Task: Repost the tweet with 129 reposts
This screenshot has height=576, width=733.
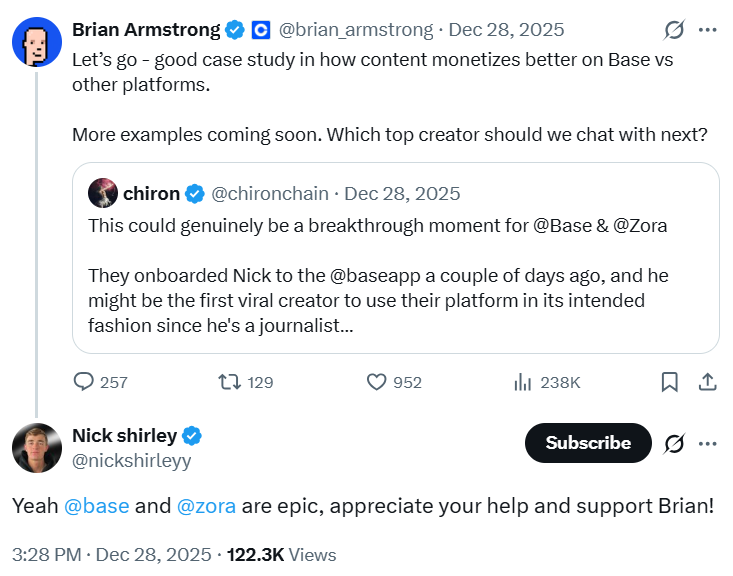Action: click(228, 381)
